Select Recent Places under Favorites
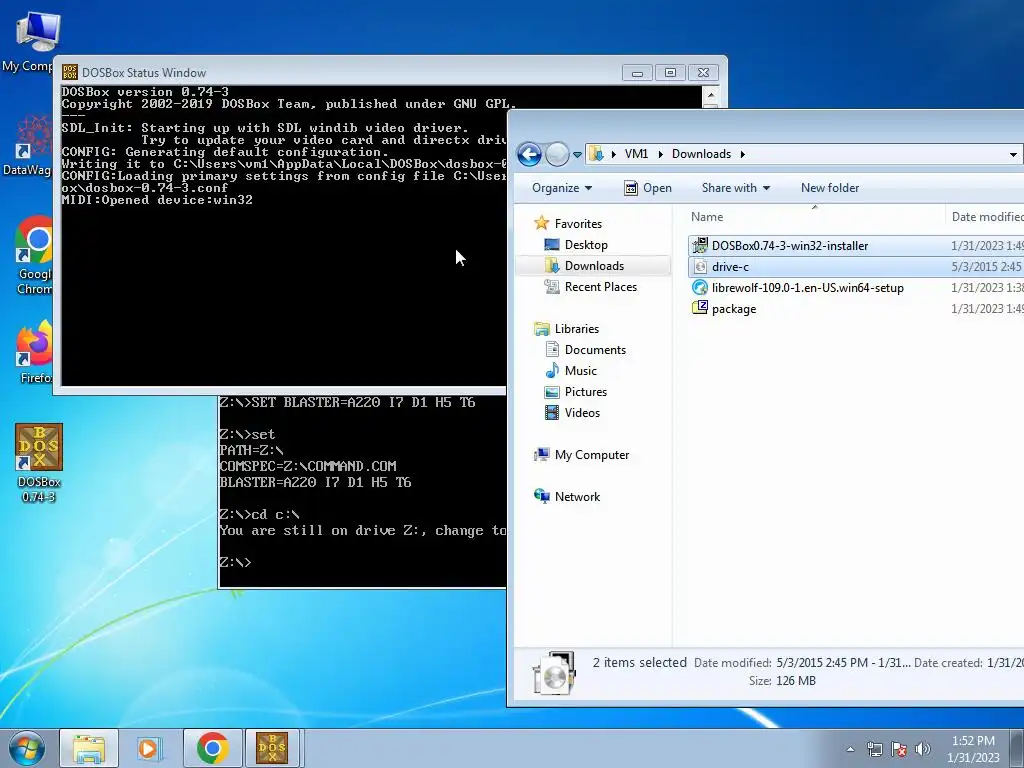 click(x=601, y=287)
